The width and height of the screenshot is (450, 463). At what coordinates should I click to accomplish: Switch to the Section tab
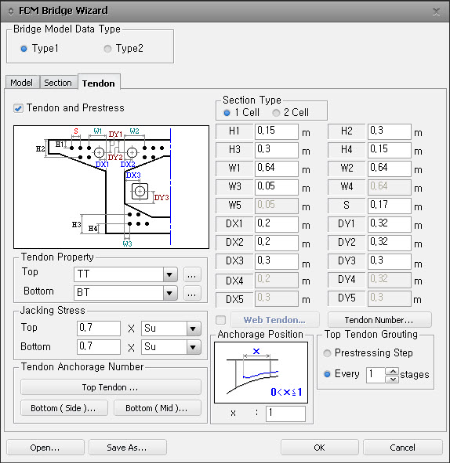click(x=58, y=83)
